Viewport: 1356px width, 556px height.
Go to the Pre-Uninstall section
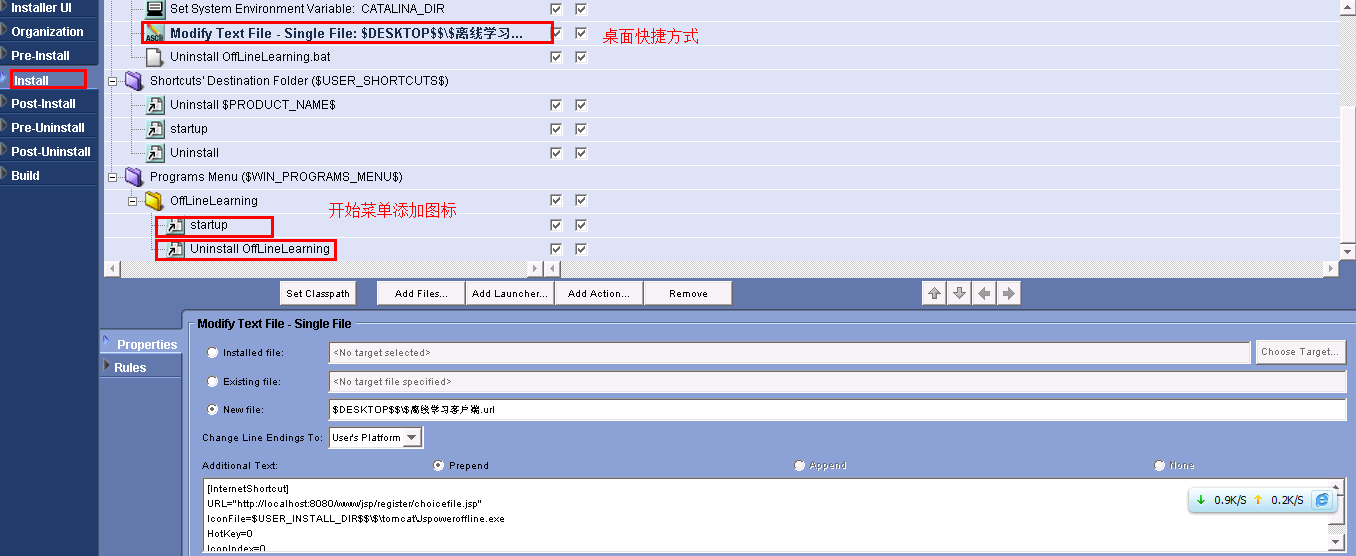pyautogui.click(x=48, y=128)
